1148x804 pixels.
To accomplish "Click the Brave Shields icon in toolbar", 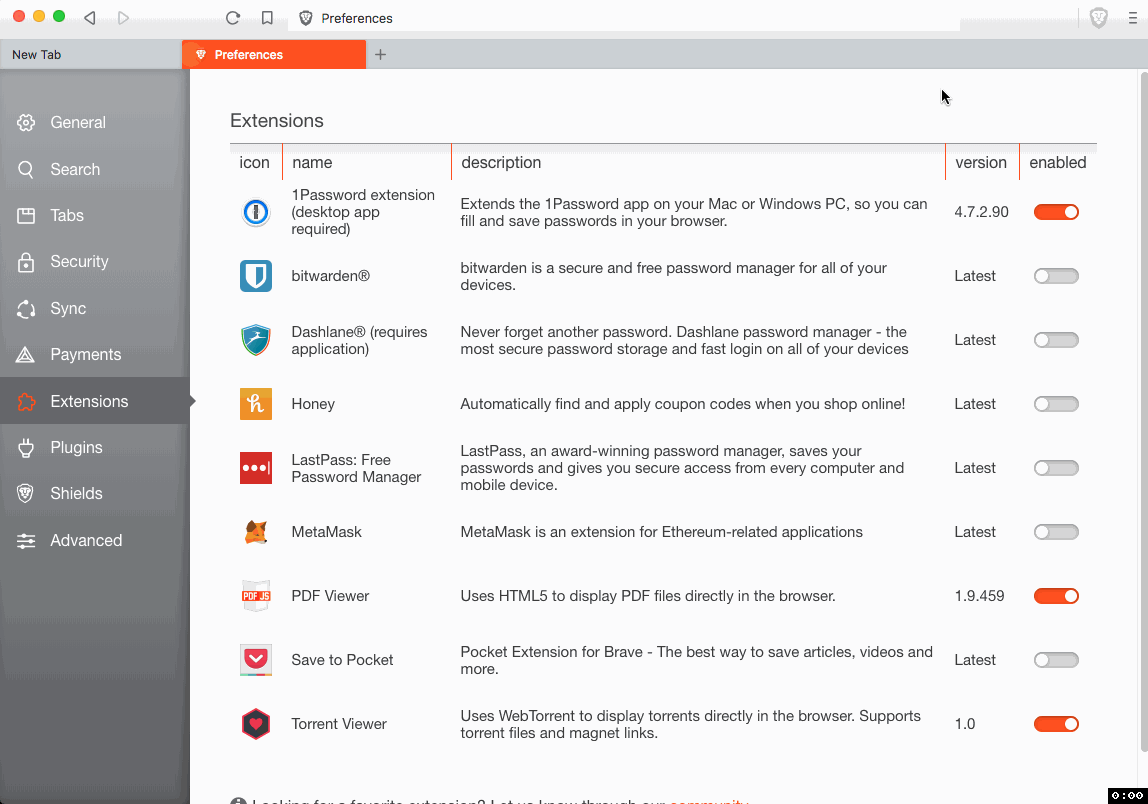I will coord(1098,17).
